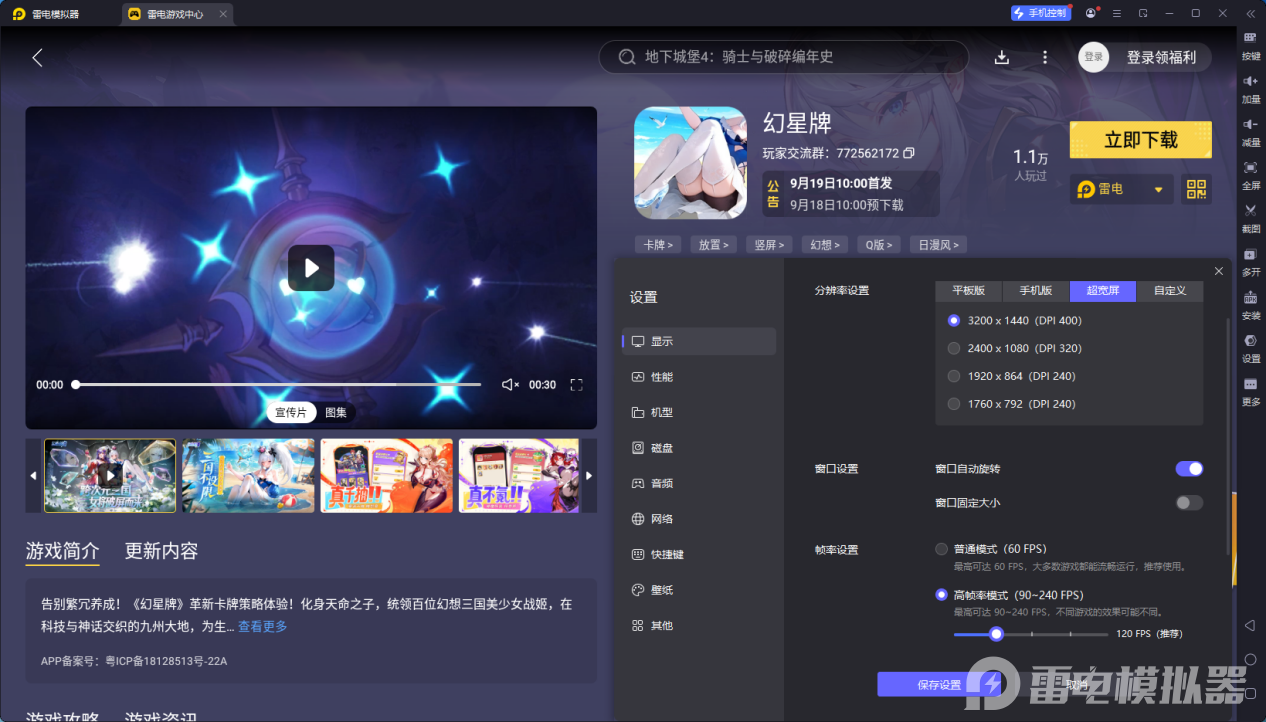Switch to 手机版 resolution tab
The height and width of the screenshot is (722, 1266).
click(x=1036, y=291)
